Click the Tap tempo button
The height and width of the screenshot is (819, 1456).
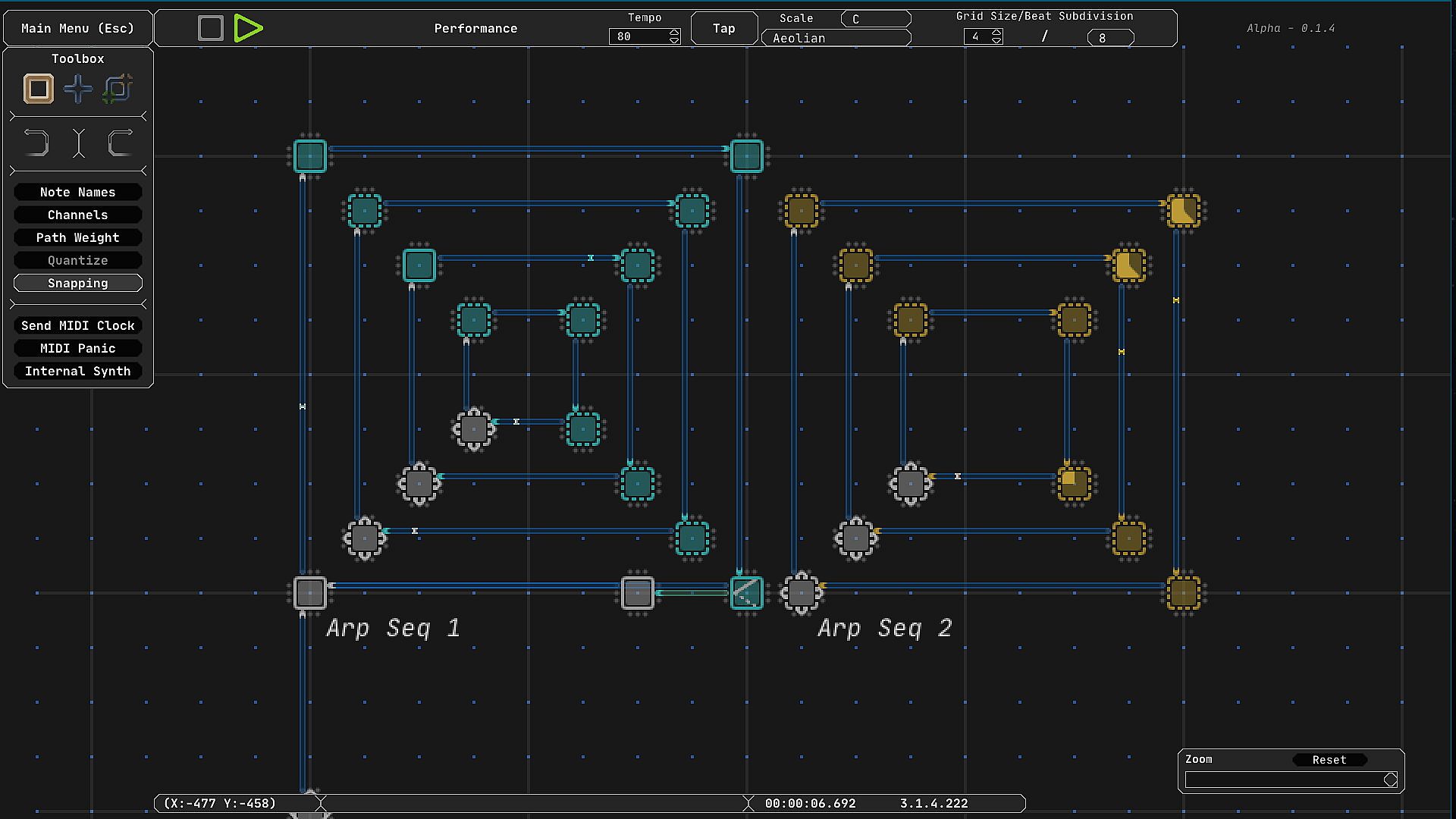[x=724, y=28]
